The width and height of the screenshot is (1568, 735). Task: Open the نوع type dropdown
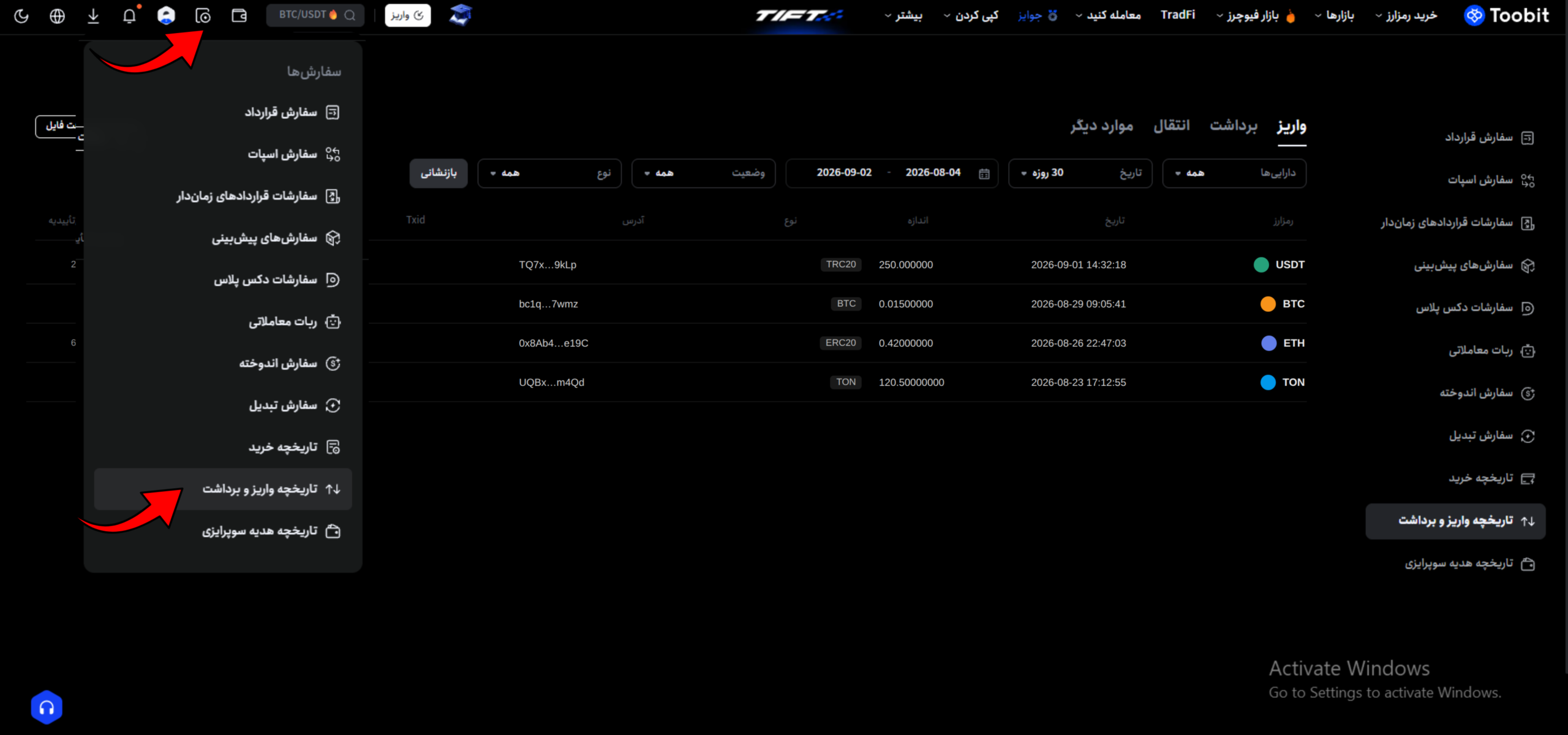coord(549,173)
